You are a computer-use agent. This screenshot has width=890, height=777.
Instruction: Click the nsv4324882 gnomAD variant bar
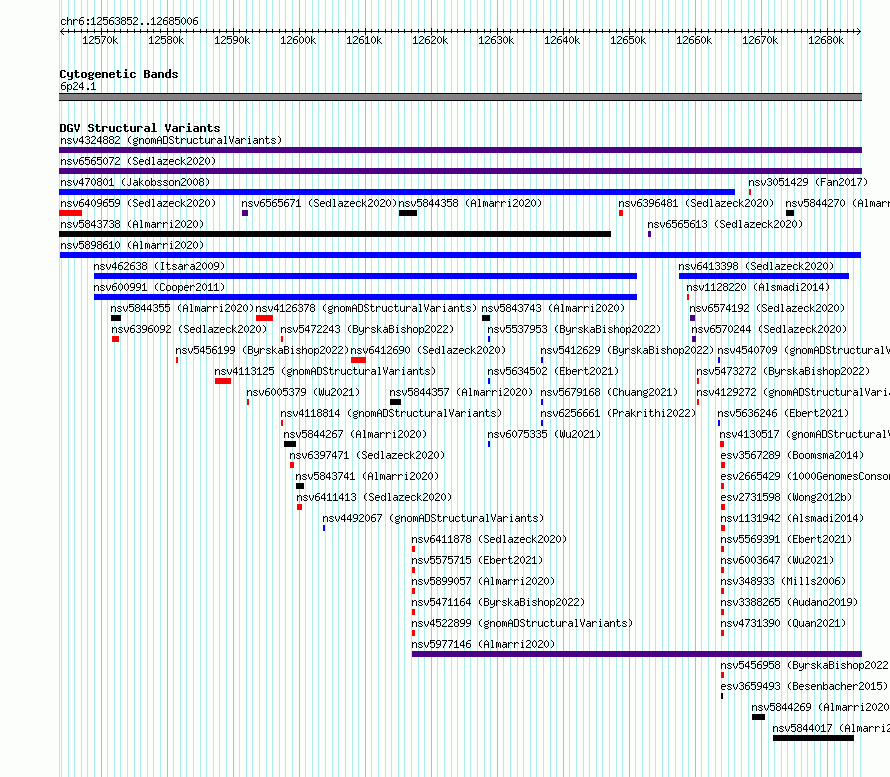460,150
